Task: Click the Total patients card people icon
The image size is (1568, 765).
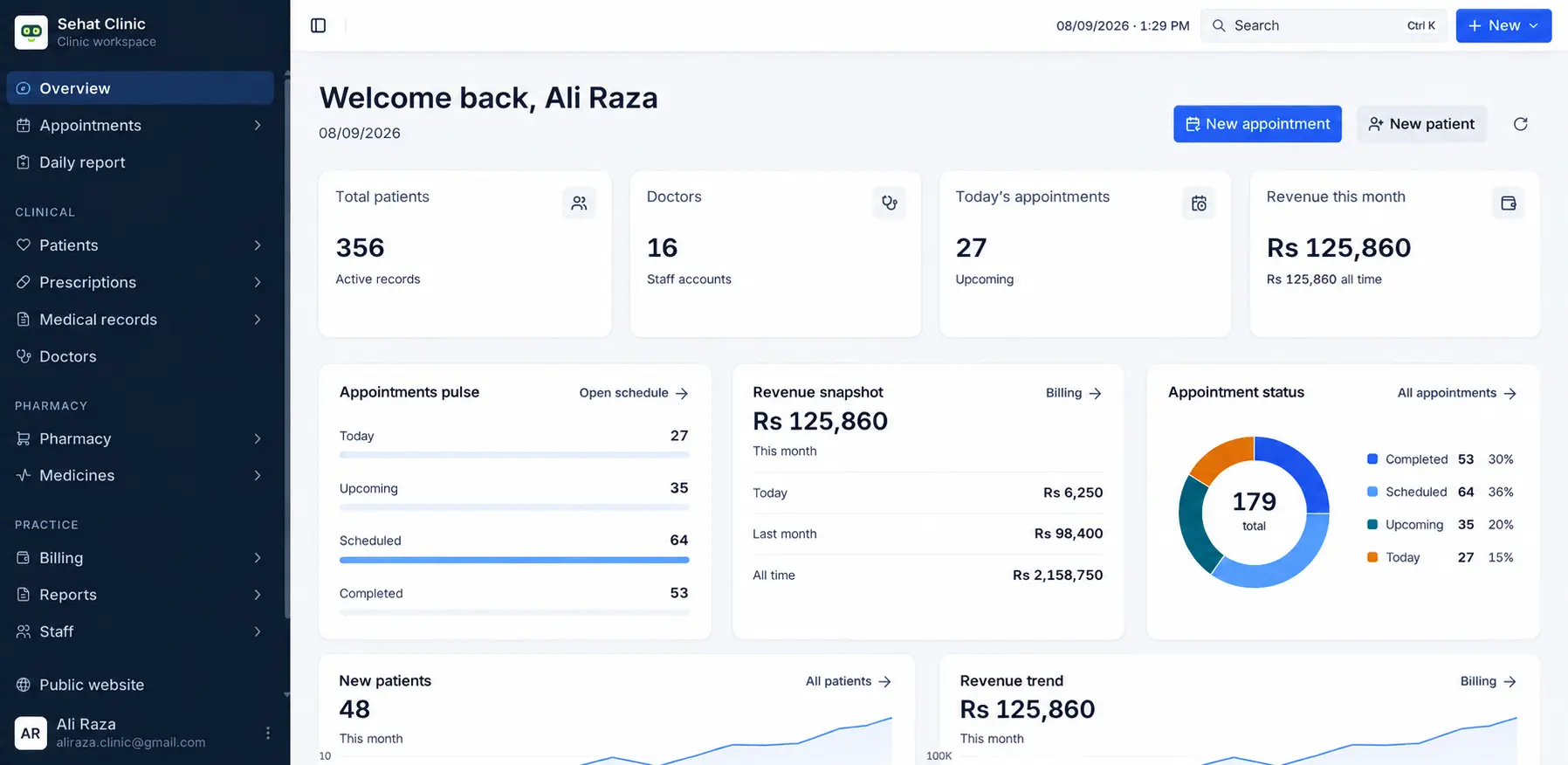Action: click(x=579, y=203)
